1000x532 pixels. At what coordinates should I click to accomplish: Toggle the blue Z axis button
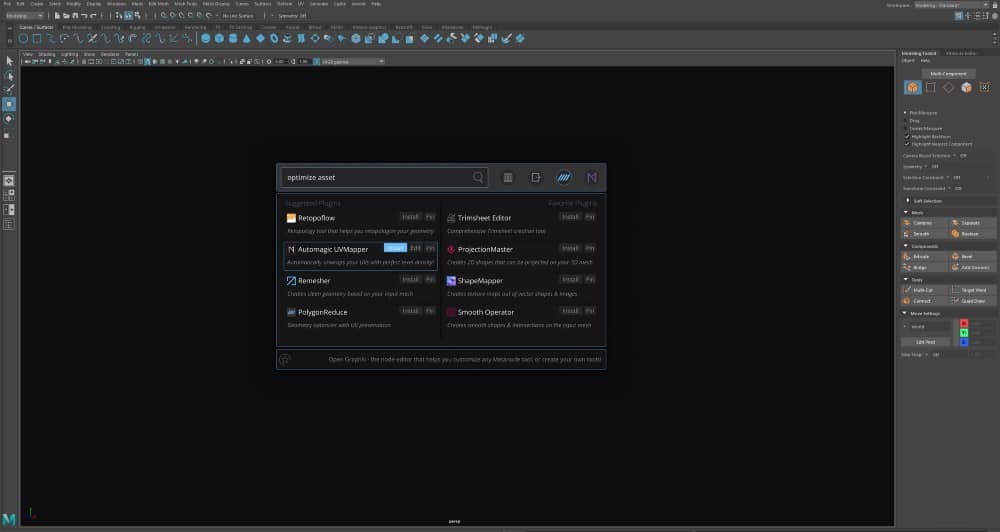click(x=964, y=343)
